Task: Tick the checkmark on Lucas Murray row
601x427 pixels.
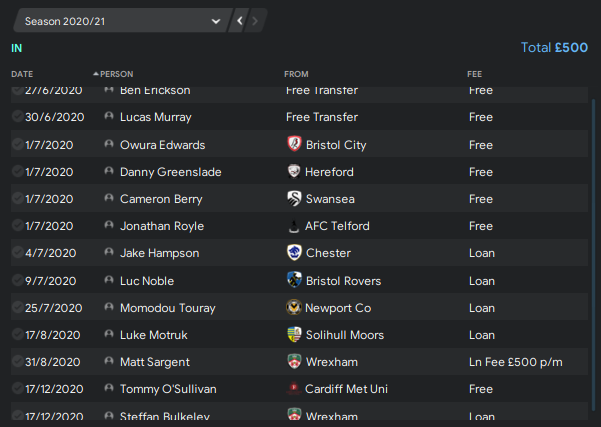Action: 17,116
